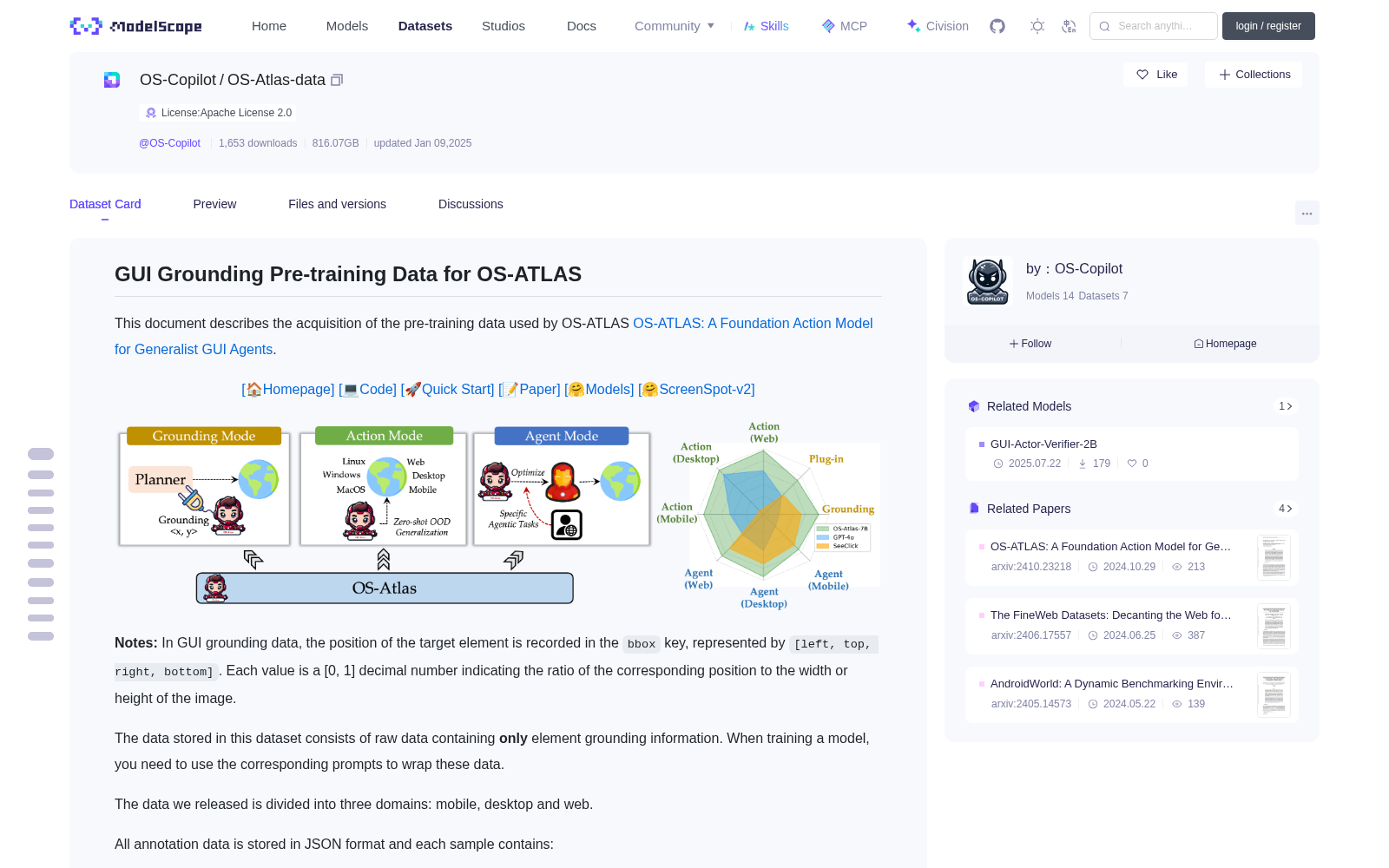Image resolution: width=1389 pixels, height=868 pixels.
Task: Switch to the Files and versions tab
Action: point(337,204)
